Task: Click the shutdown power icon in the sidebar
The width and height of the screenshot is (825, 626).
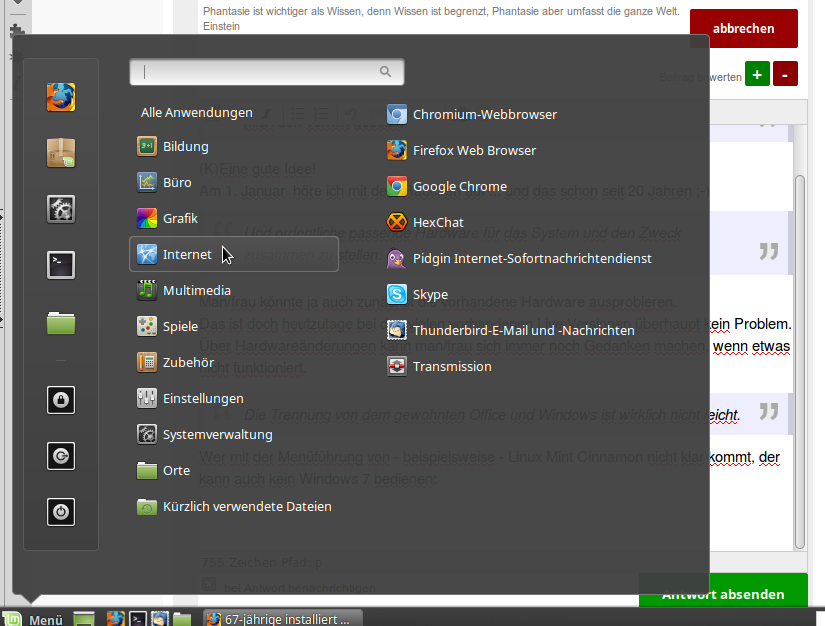Action: pos(61,511)
